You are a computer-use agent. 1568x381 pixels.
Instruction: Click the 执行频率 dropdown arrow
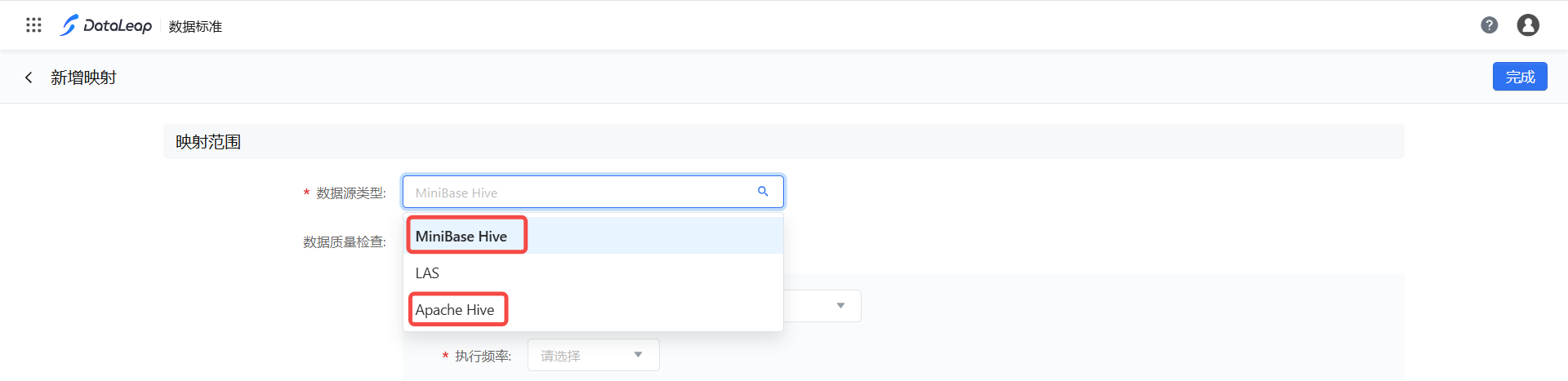638,355
